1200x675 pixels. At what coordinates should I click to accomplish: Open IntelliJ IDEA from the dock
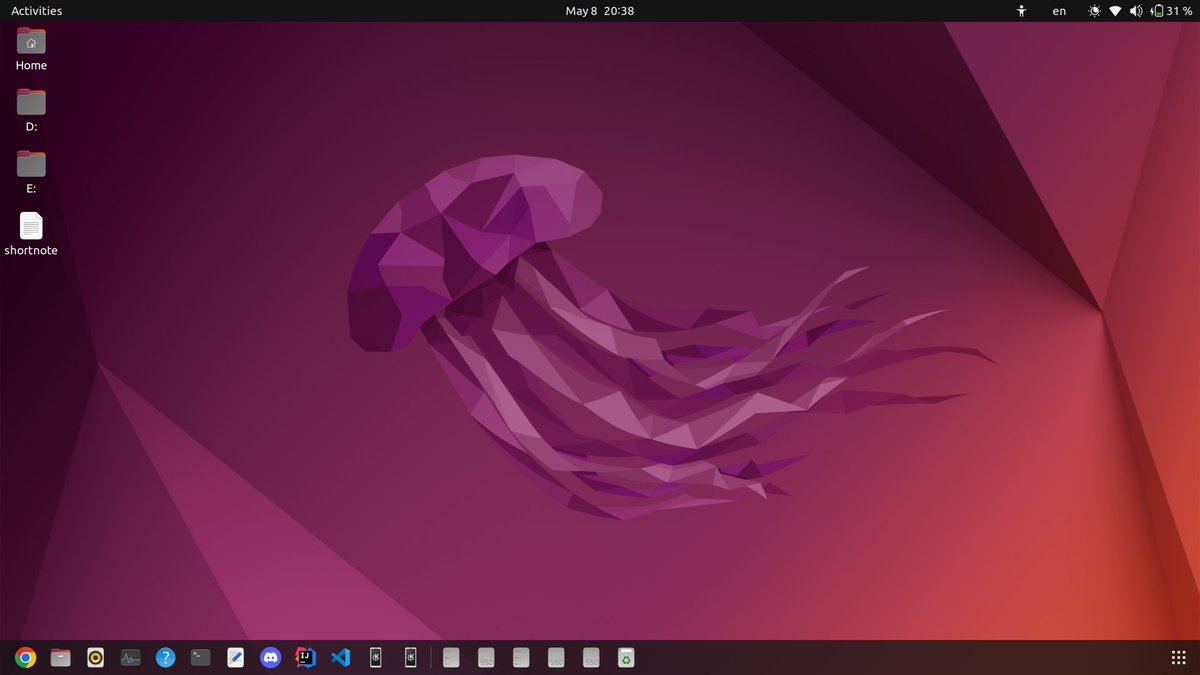[x=305, y=657]
